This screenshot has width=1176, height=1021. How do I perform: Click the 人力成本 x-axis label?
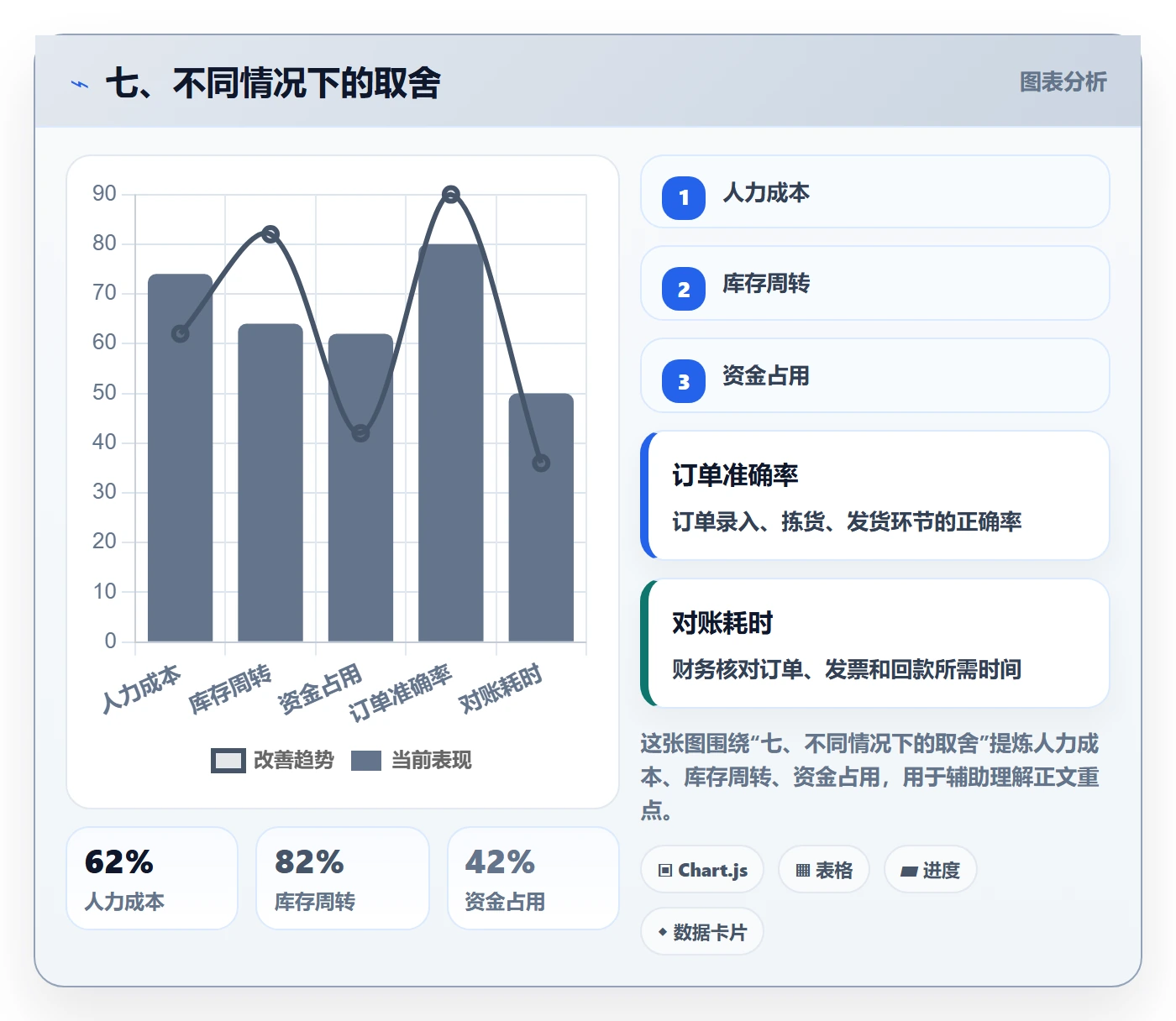140,689
